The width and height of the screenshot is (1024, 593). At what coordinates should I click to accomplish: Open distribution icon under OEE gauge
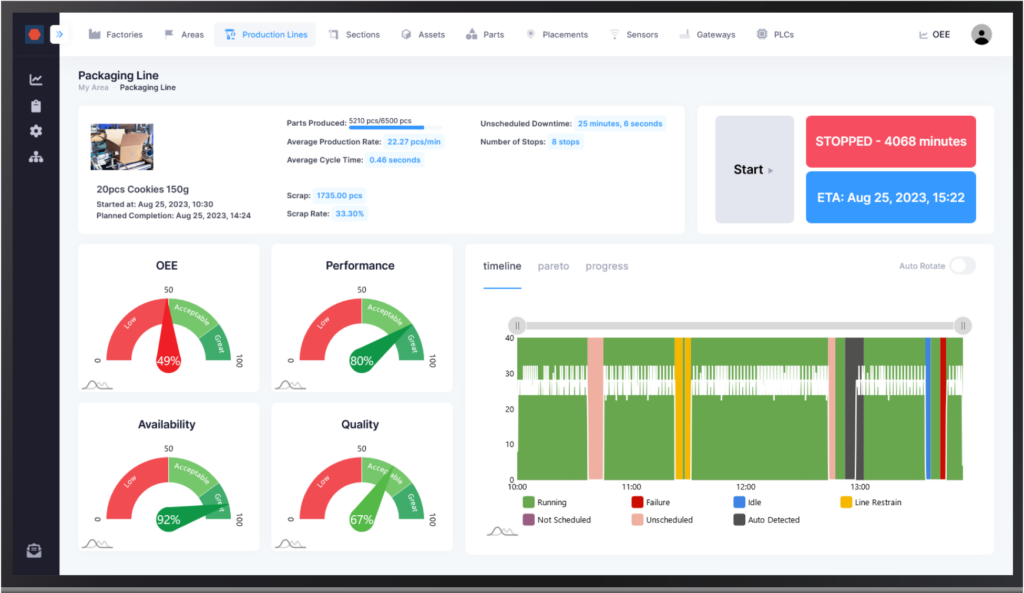(97, 385)
